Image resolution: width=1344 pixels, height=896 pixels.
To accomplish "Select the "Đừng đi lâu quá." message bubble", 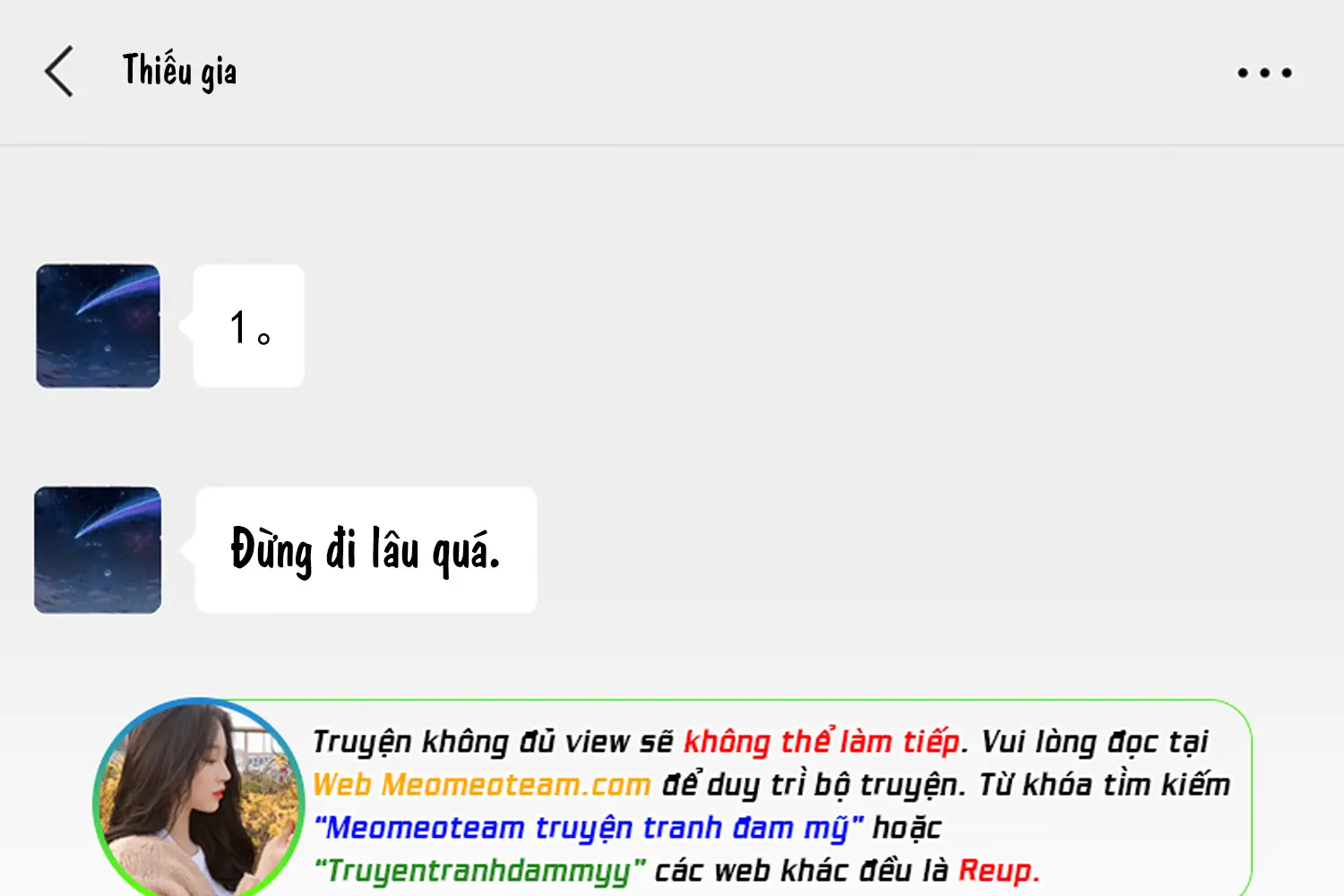I will 366,550.
